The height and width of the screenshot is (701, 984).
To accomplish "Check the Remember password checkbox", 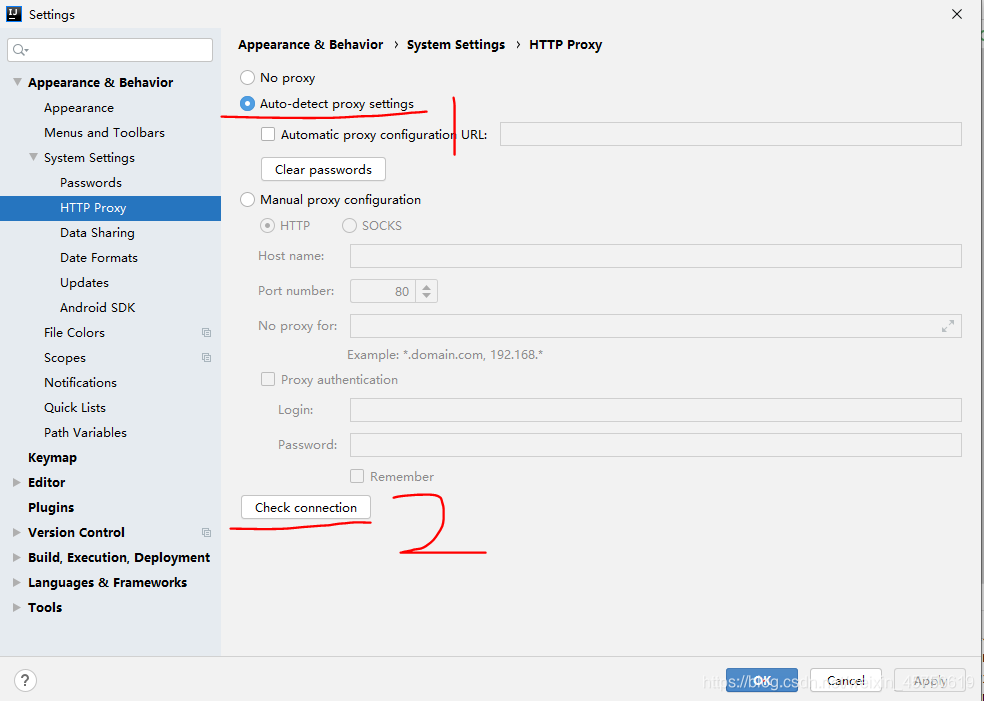I will [356, 476].
